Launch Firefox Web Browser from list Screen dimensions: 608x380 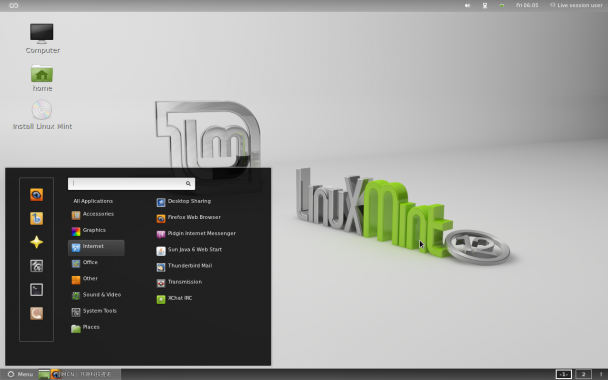[x=188, y=218]
